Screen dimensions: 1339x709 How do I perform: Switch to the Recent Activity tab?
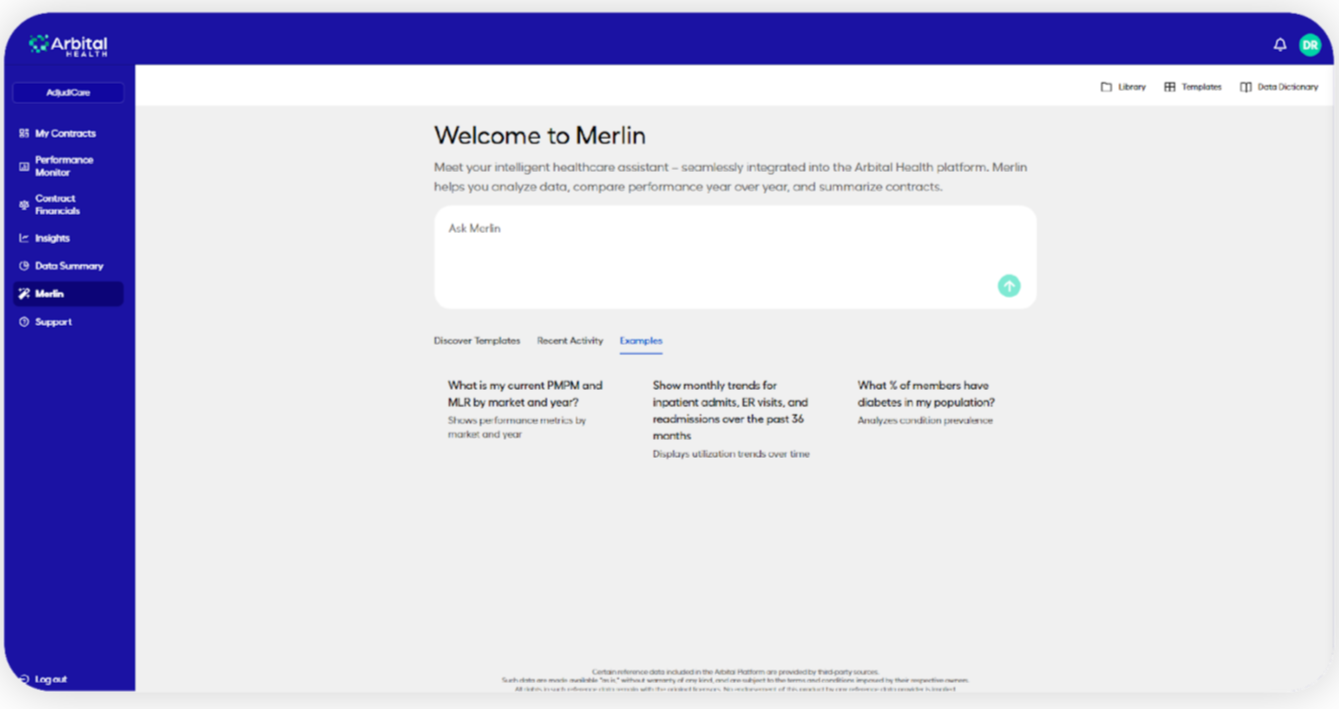click(570, 341)
